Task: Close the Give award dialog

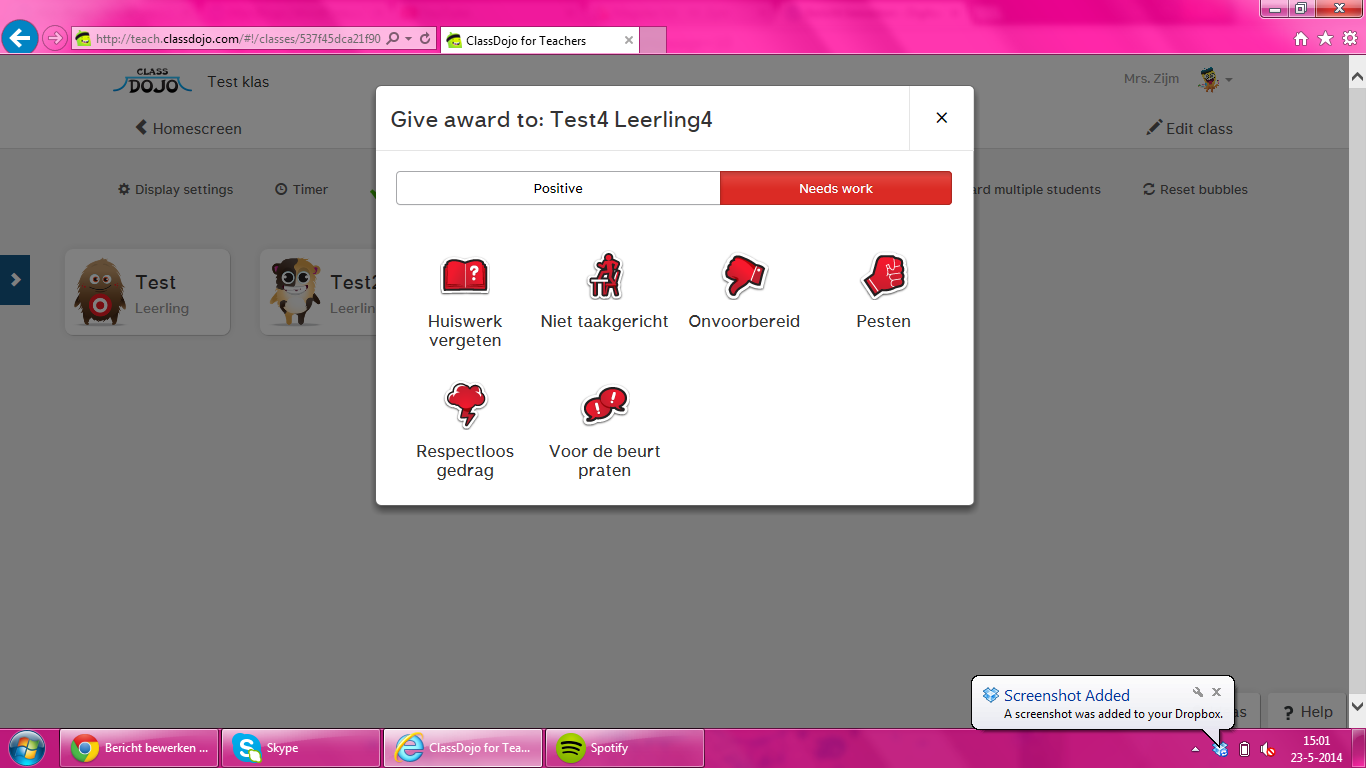Action: coord(941,118)
